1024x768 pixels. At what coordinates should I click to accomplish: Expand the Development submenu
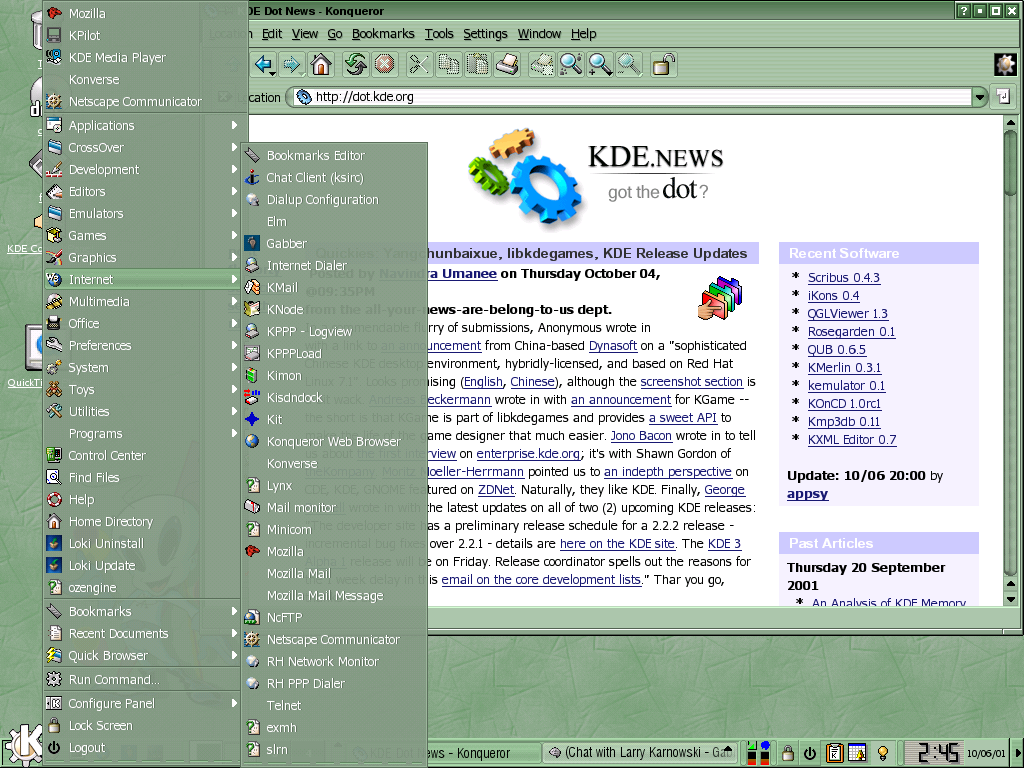pos(142,169)
